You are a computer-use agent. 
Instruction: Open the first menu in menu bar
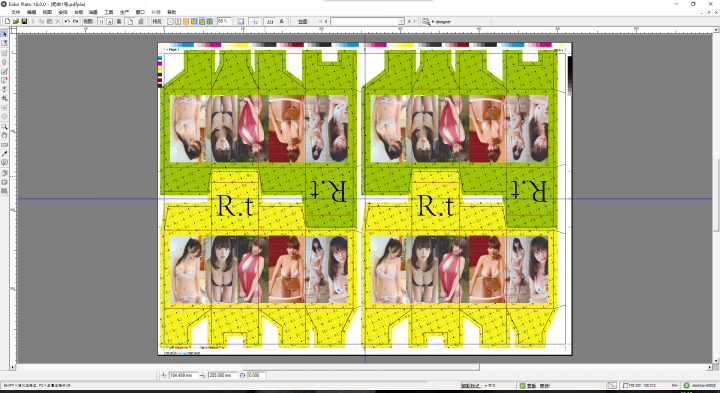(x=15, y=12)
